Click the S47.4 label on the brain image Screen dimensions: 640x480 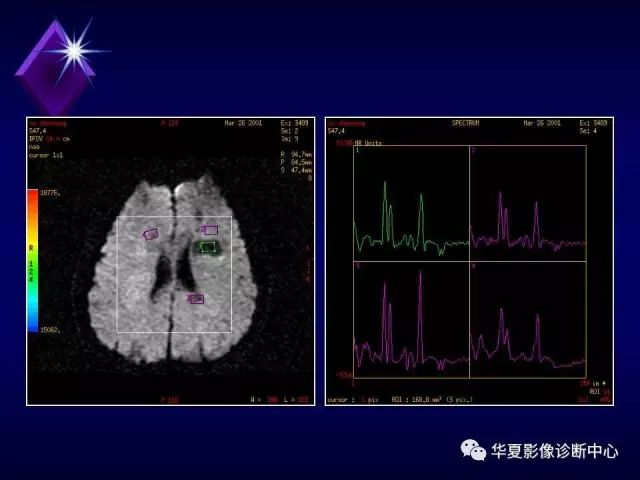tap(38, 131)
